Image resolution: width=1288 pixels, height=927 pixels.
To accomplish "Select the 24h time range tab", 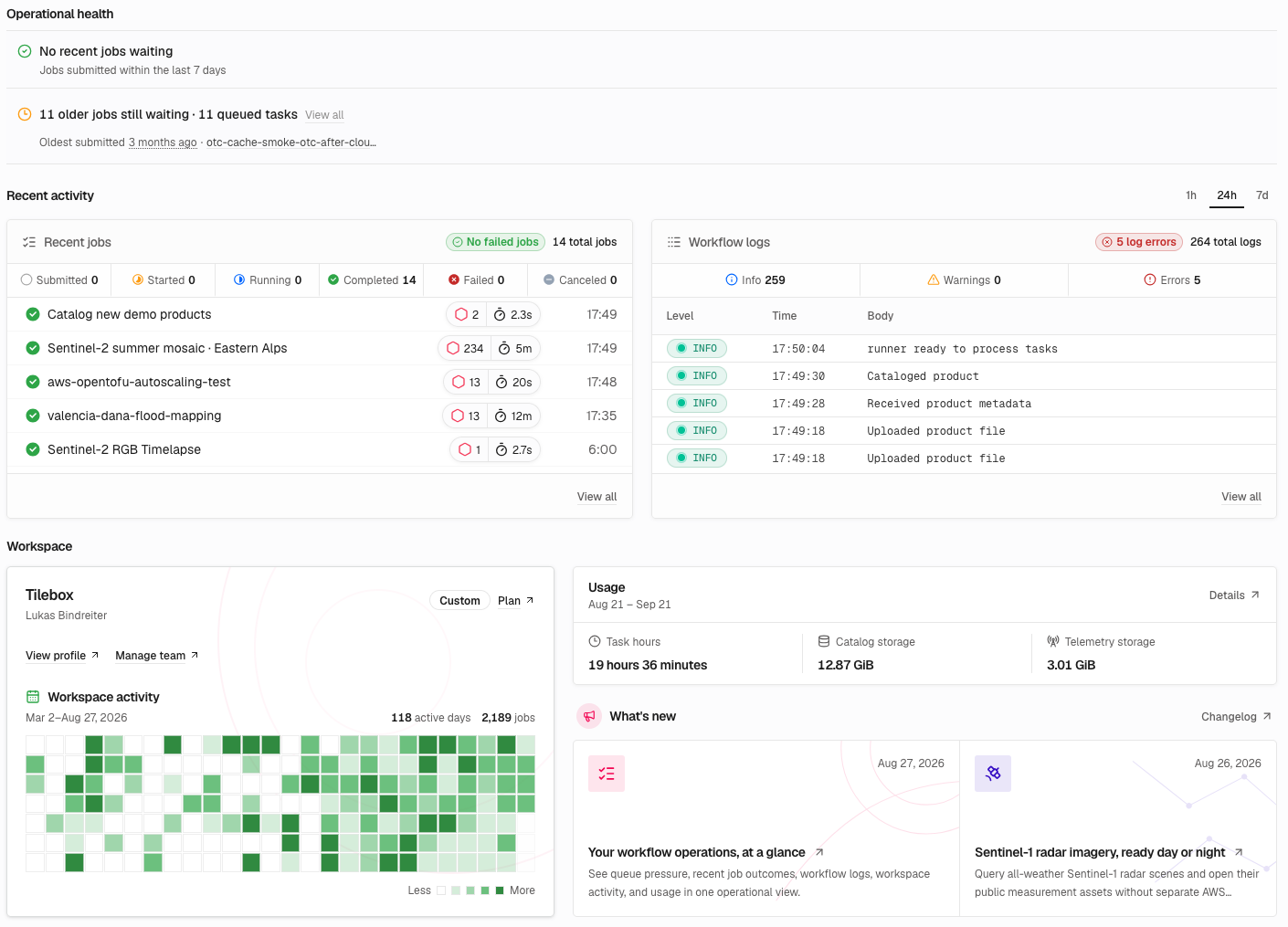I will click(x=1227, y=195).
